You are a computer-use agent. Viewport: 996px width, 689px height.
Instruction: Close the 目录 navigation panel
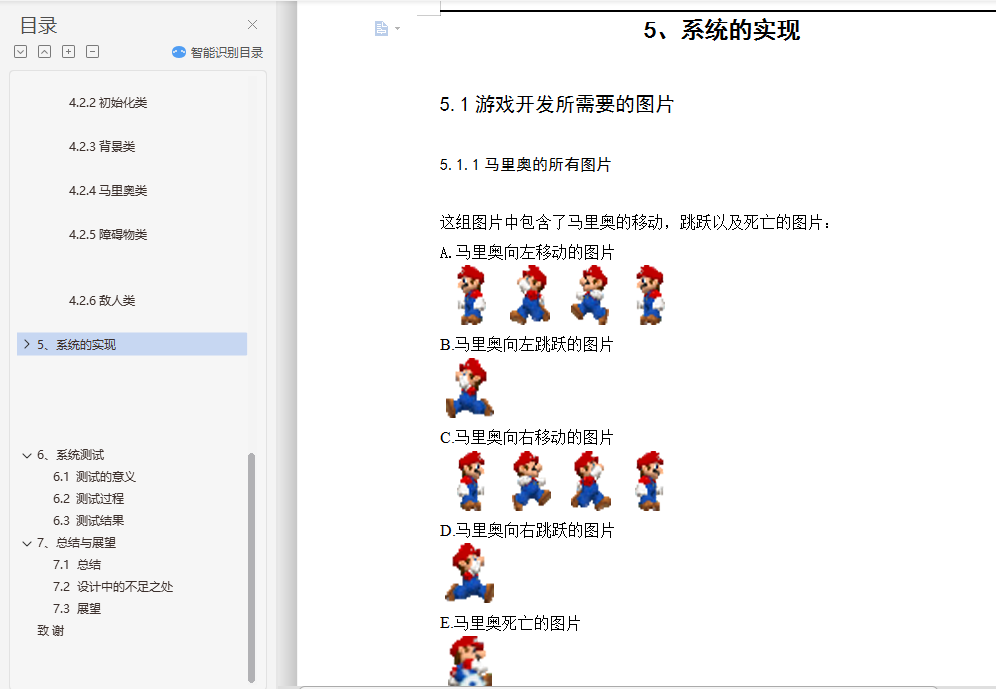[x=252, y=25]
